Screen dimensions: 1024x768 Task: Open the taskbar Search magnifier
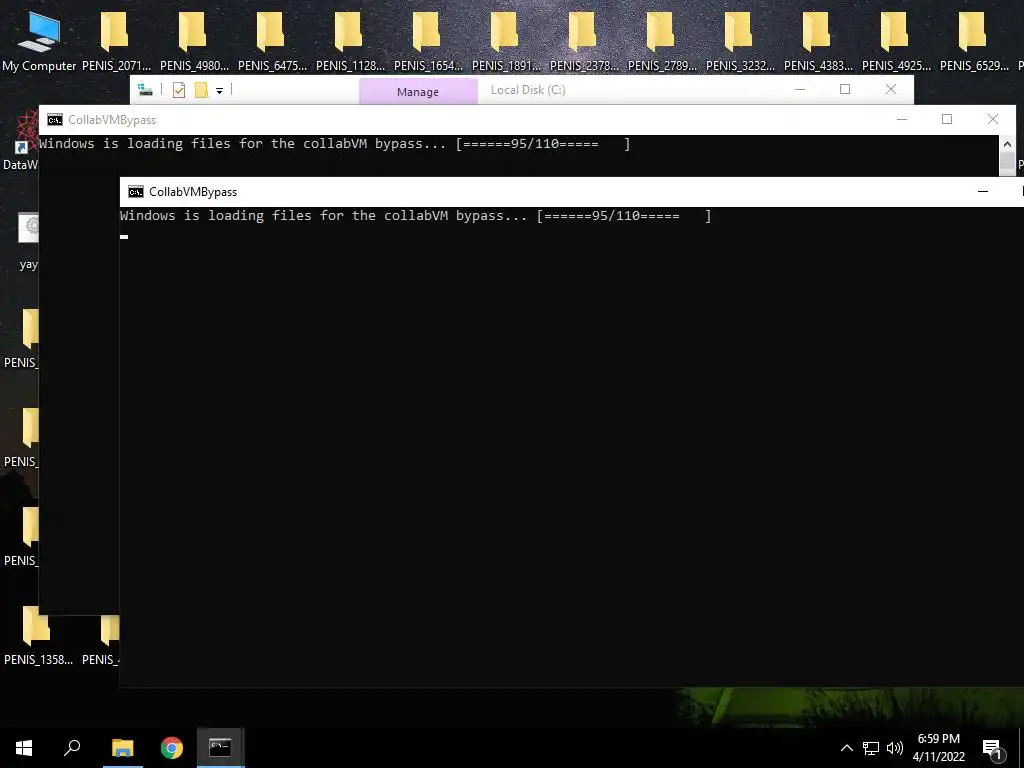[72, 748]
